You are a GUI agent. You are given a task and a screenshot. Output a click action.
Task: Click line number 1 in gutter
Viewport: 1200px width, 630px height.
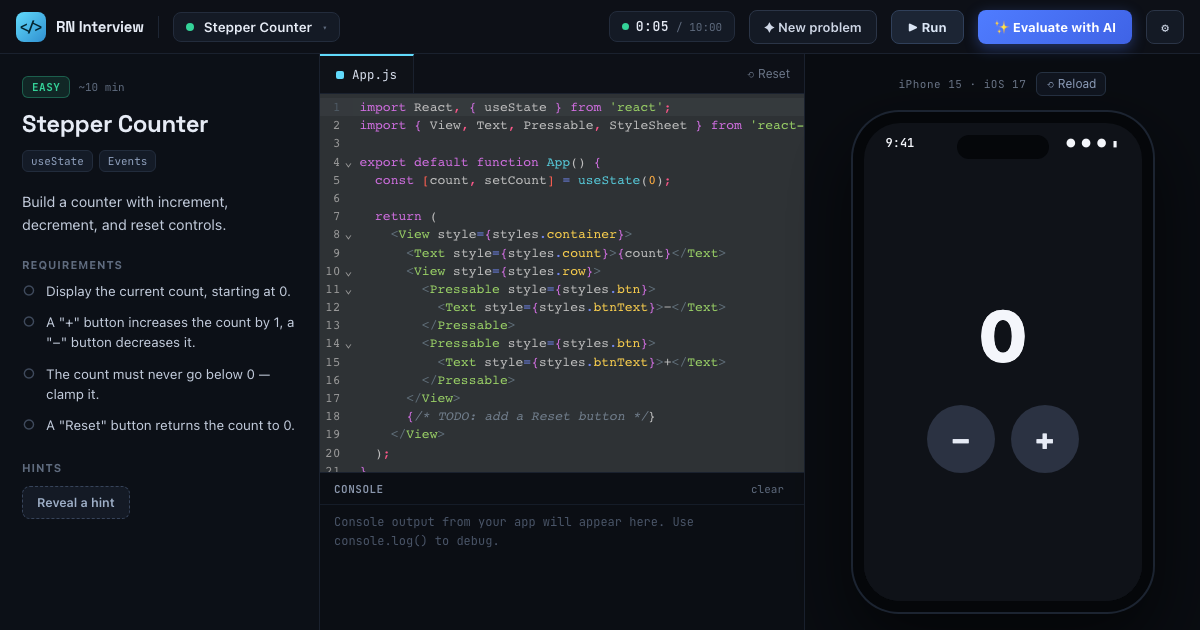coord(336,107)
